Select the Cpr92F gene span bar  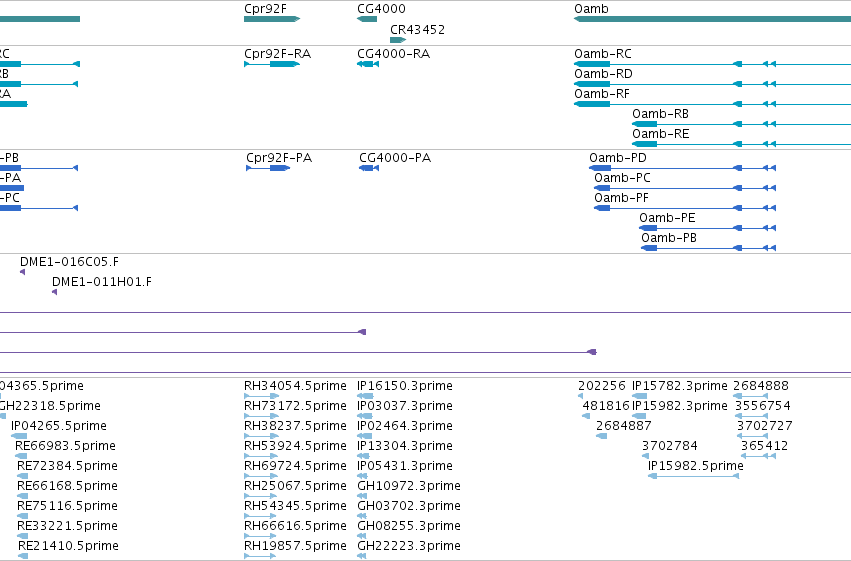[272, 19]
